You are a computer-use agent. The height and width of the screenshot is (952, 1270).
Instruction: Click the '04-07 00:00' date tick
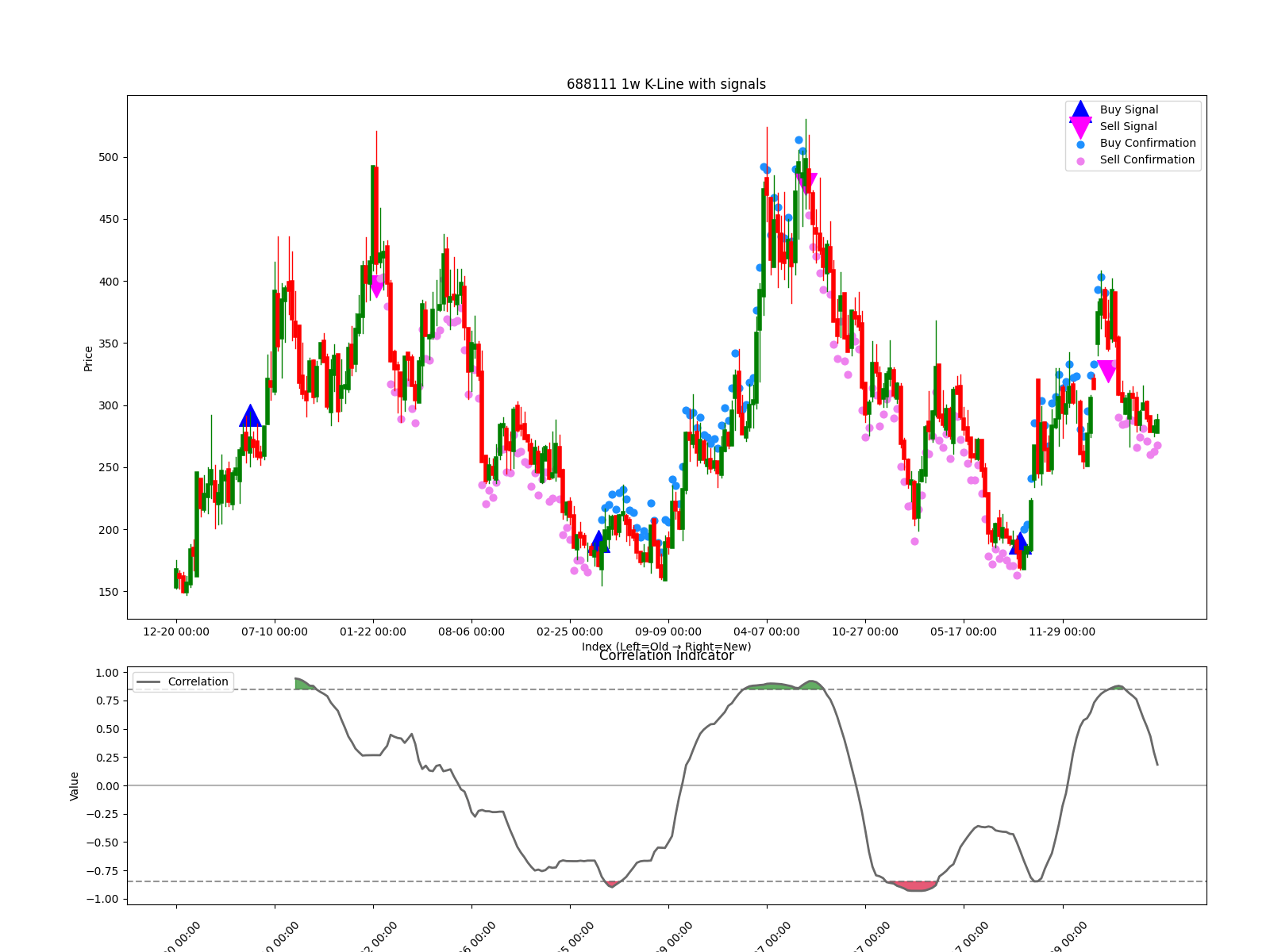[767, 632]
